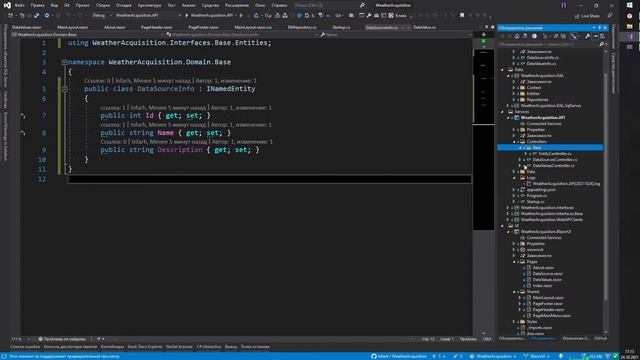
Task: Select EntityController.cs in Solution Explorer
Action: [554, 153]
